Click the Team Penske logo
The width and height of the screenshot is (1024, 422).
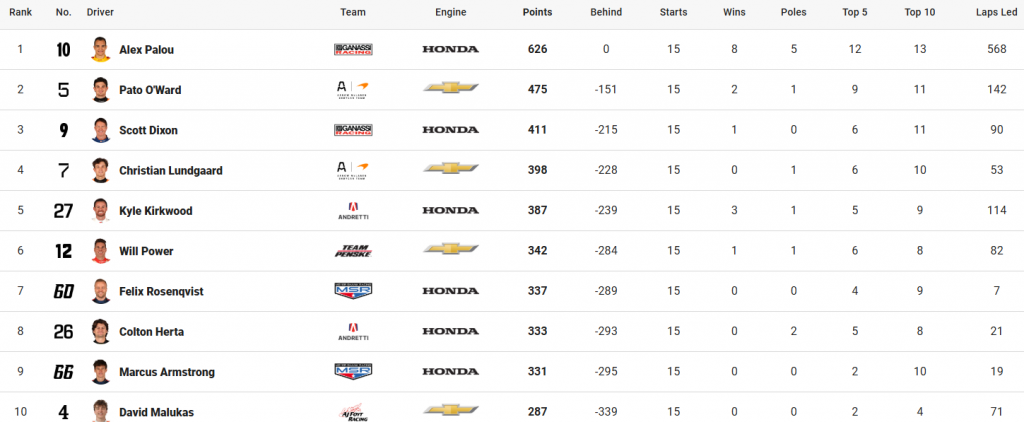tap(353, 251)
